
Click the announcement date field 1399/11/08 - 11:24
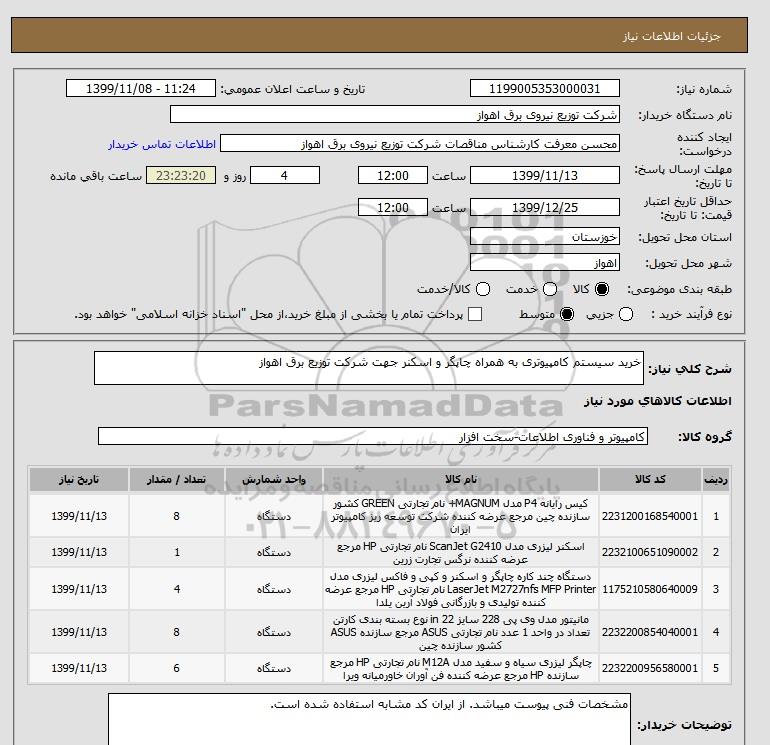[x=140, y=88]
